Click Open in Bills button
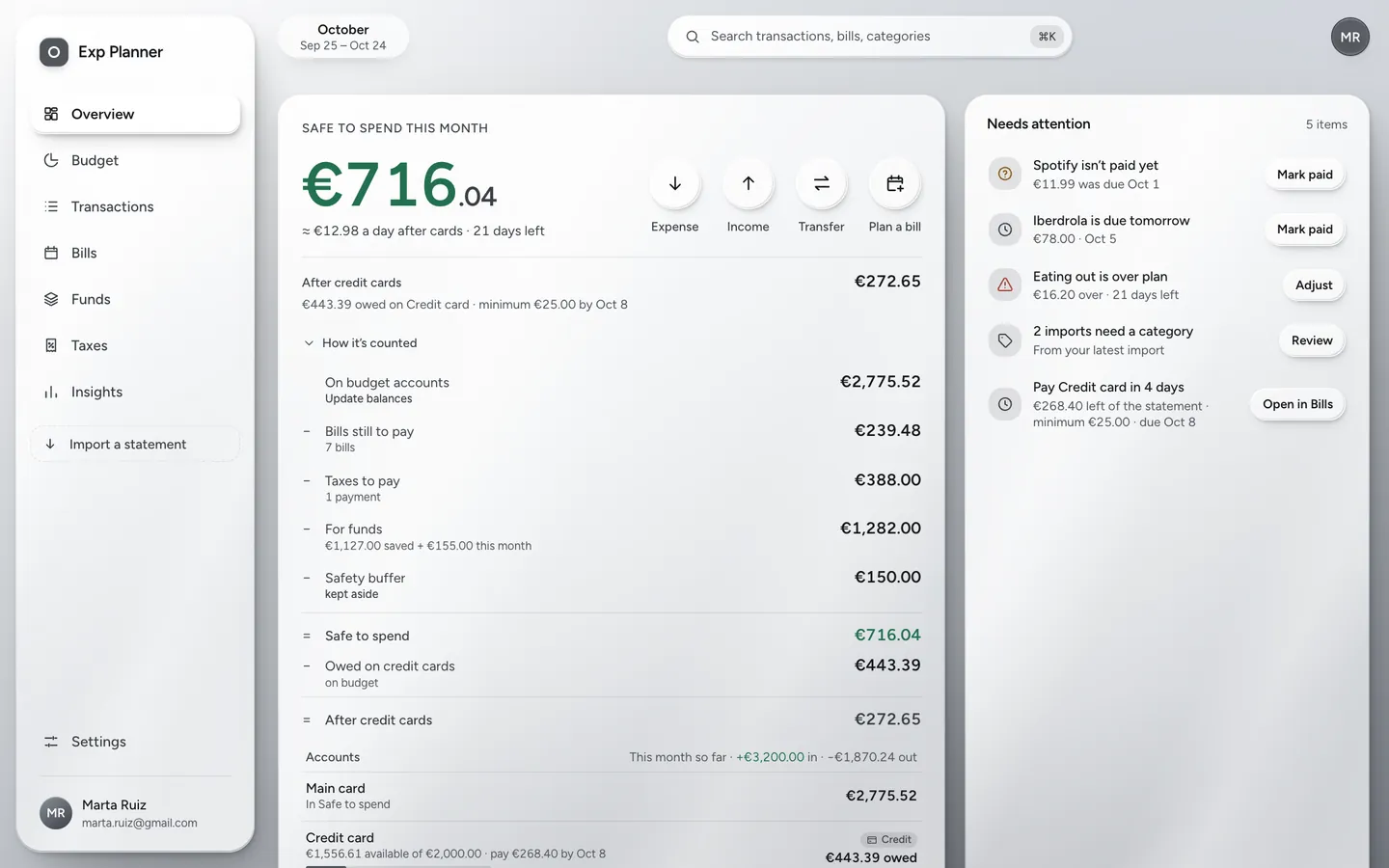1389x868 pixels. [x=1297, y=404]
